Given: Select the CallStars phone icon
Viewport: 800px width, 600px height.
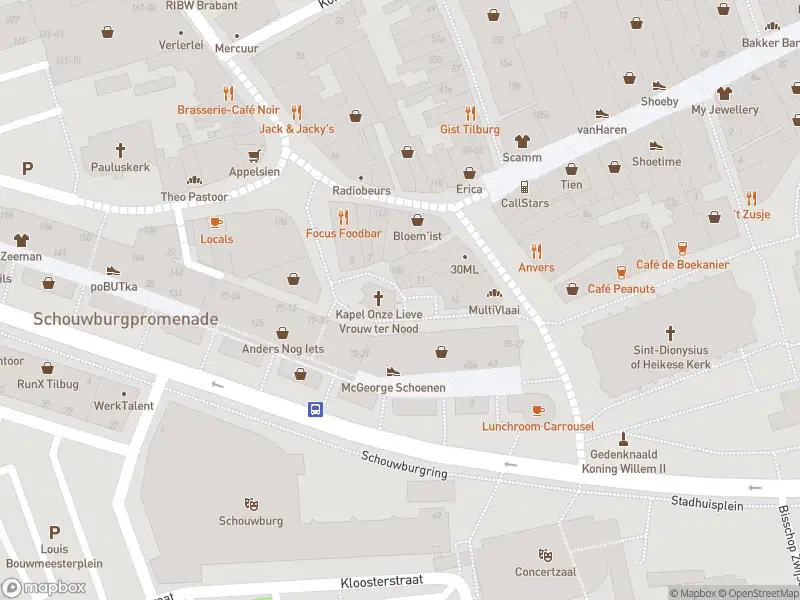Looking at the screenshot, I should click(524, 187).
